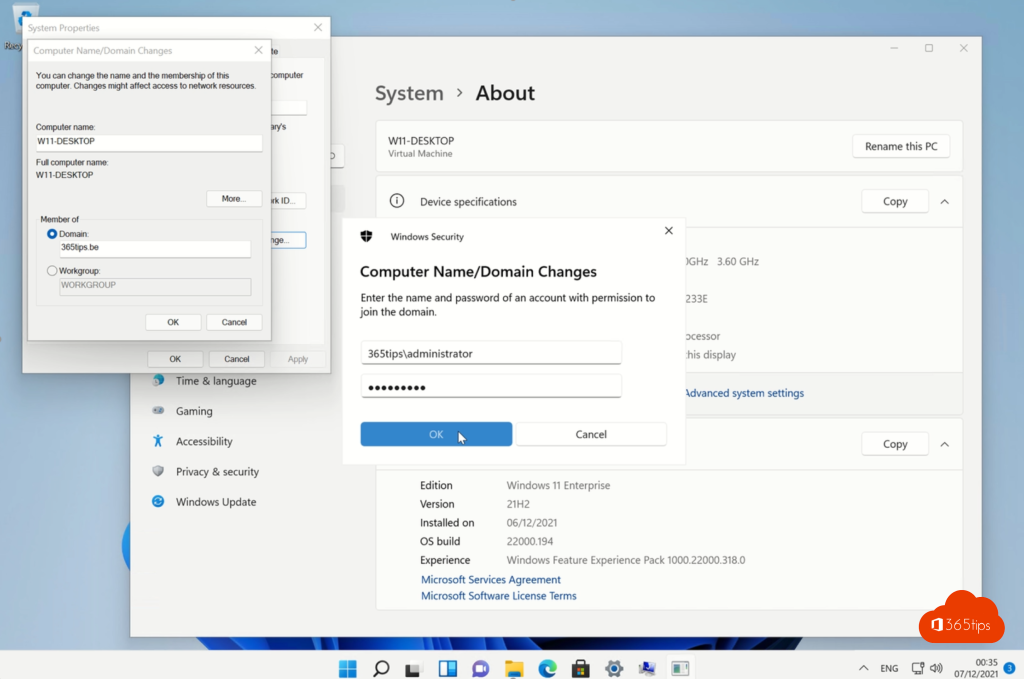Show hidden tray icons chevron
The width and height of the screenshot is (1024, 679).
coord(863,668)
